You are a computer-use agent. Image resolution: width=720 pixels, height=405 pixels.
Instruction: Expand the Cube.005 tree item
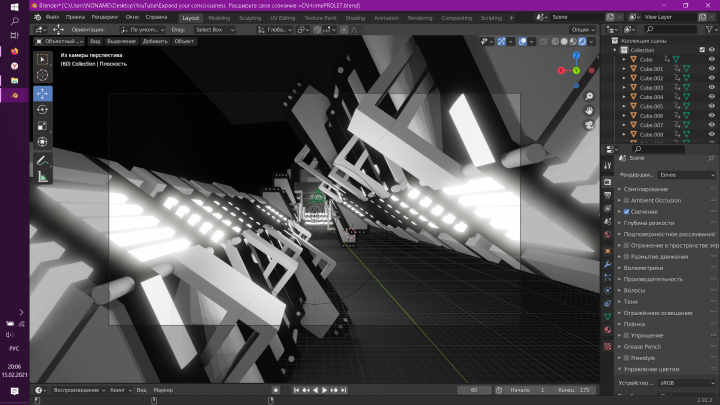coord(624,106)
